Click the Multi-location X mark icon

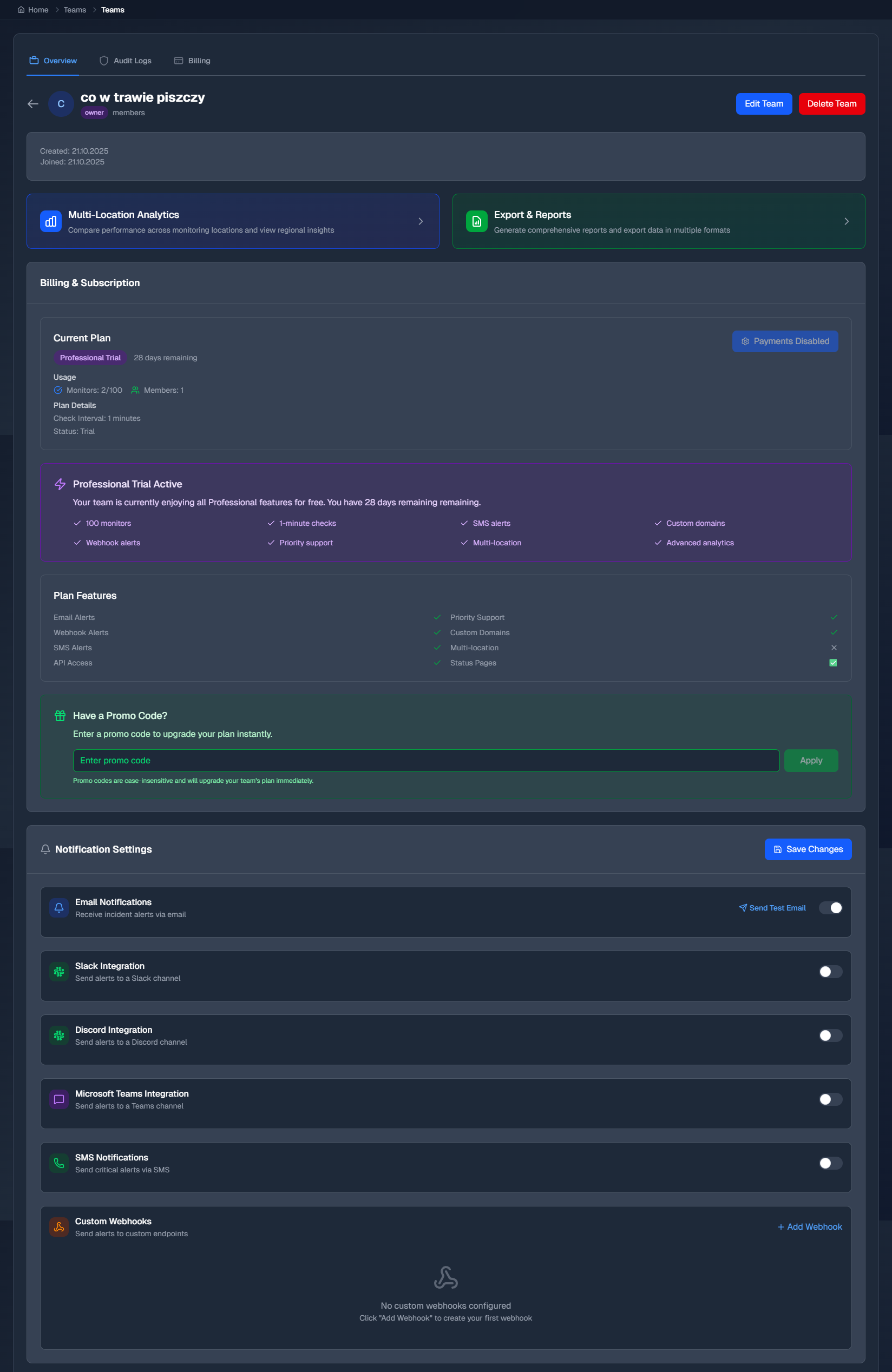click(x=834, y=648)
